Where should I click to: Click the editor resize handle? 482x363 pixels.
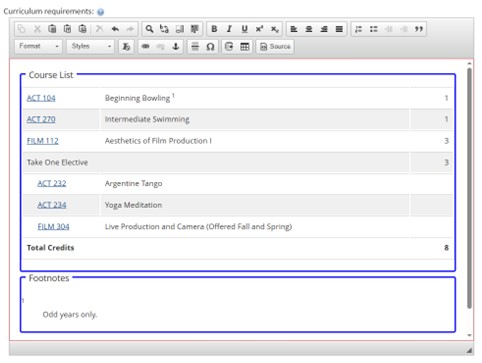pos(469,350)
